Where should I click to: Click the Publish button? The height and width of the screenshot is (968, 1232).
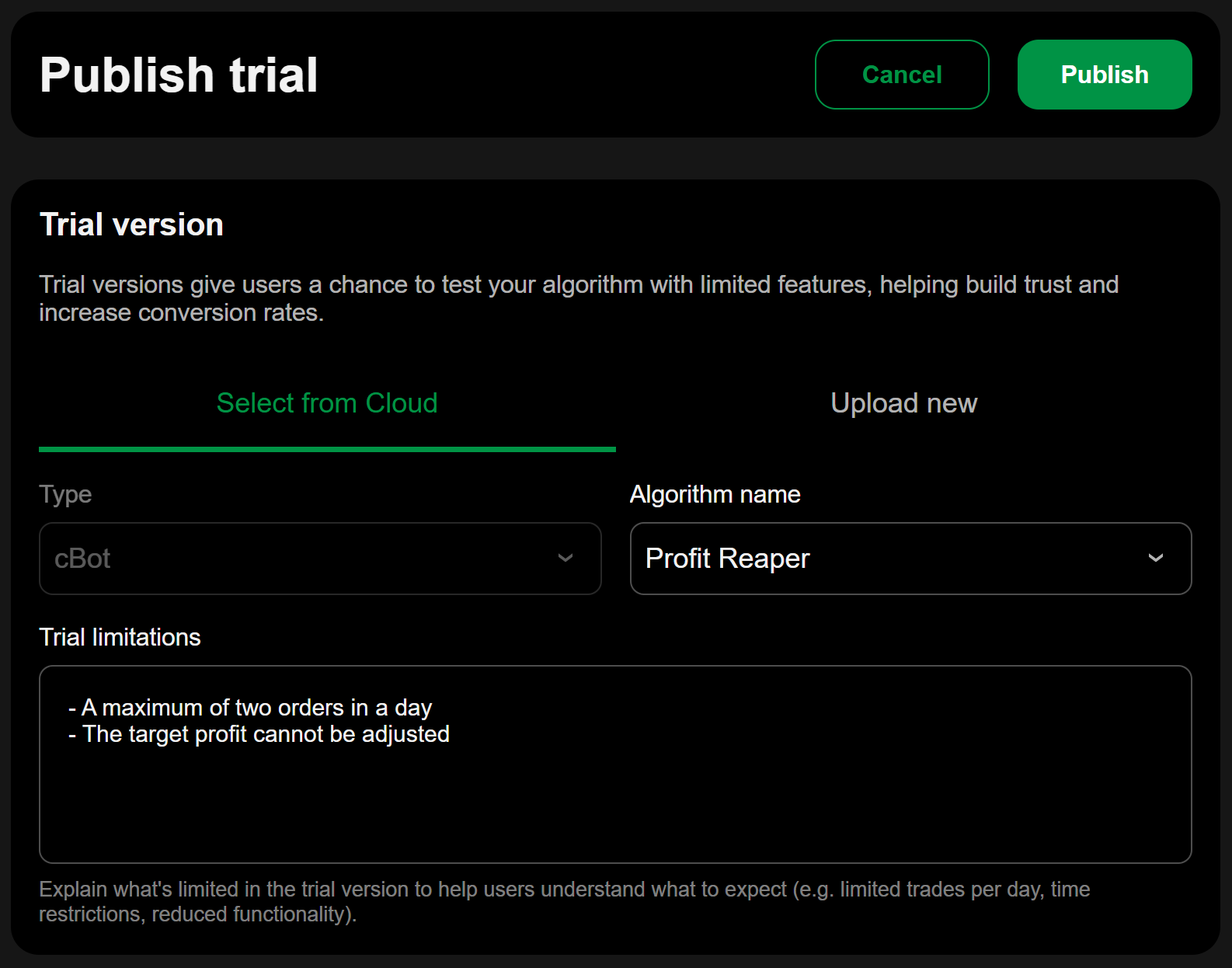(1104, 74)
